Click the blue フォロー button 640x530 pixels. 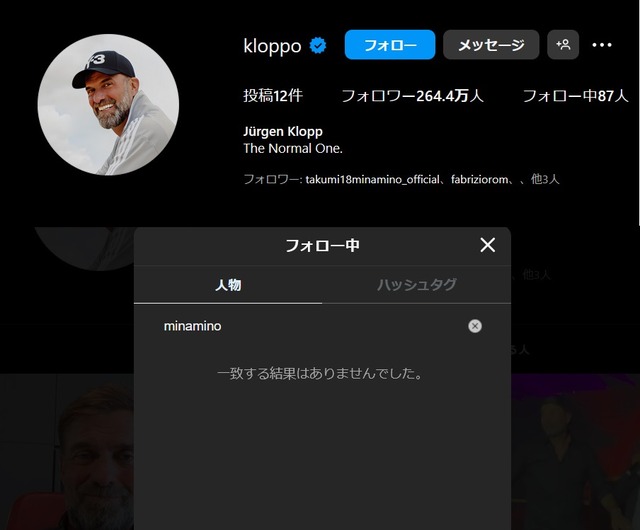coord(390,45)
